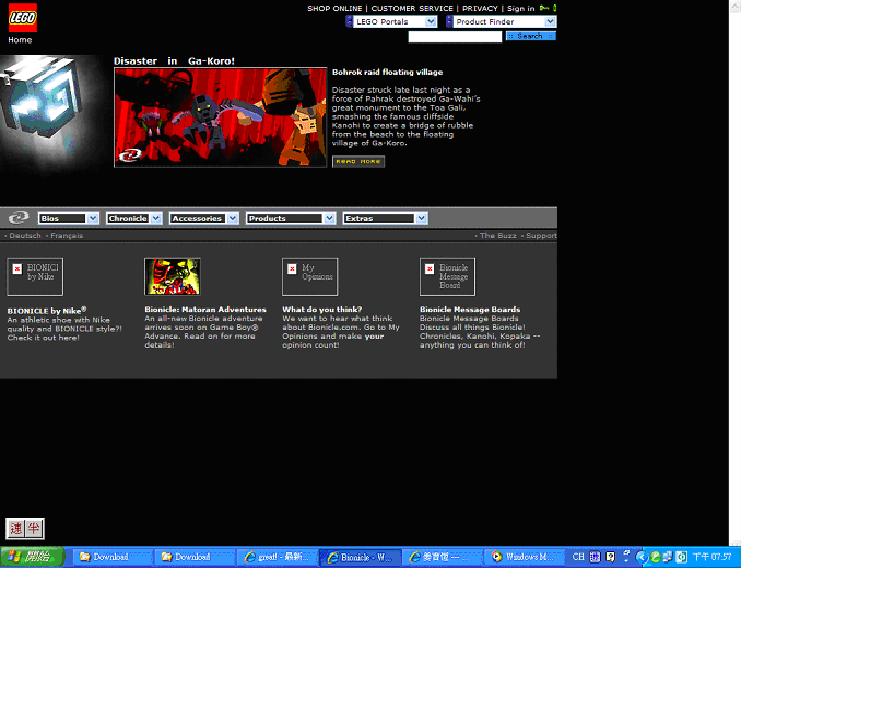Click the taskbar clock showing 07:57
Screen dimensions: 869x716
click(712, 556)
